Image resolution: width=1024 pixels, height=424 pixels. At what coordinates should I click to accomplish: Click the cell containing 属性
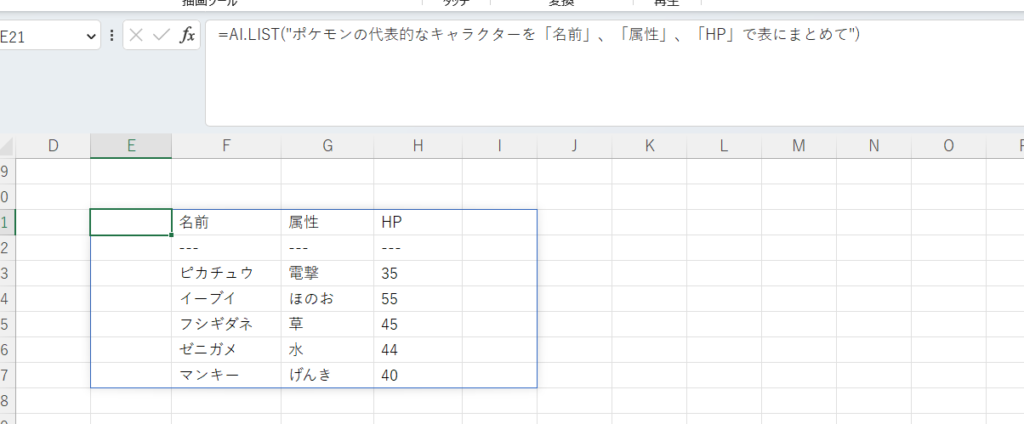(x=327, y=222)
